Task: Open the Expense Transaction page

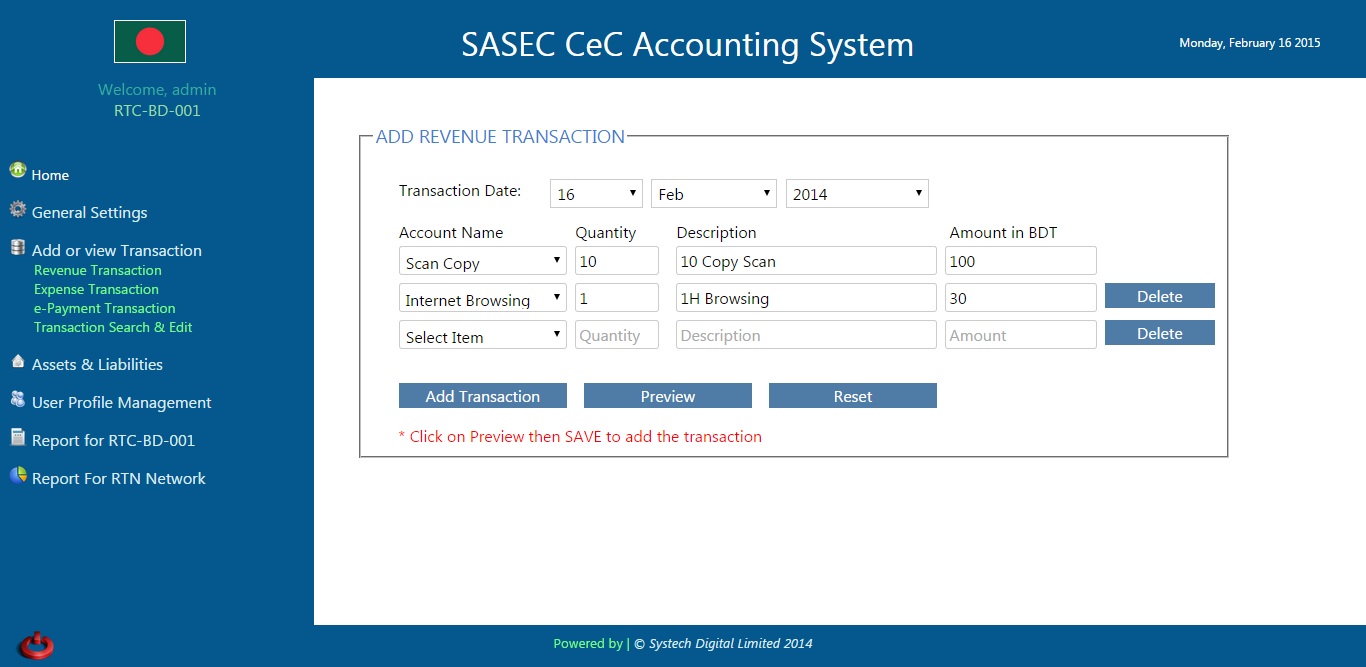Action: coord(96,289)
